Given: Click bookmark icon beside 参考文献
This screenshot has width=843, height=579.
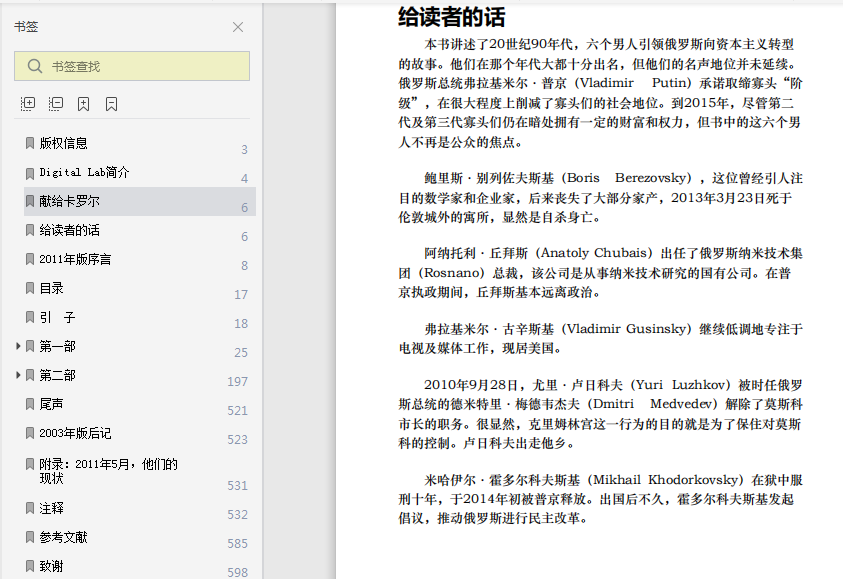Looking at the screenshot, I should tap(30, 537).
